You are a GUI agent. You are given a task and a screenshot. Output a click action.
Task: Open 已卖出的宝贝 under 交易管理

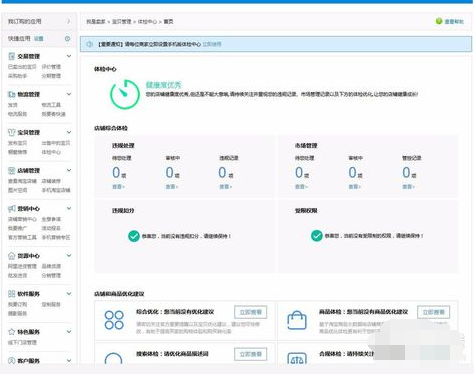coord(22,67)
